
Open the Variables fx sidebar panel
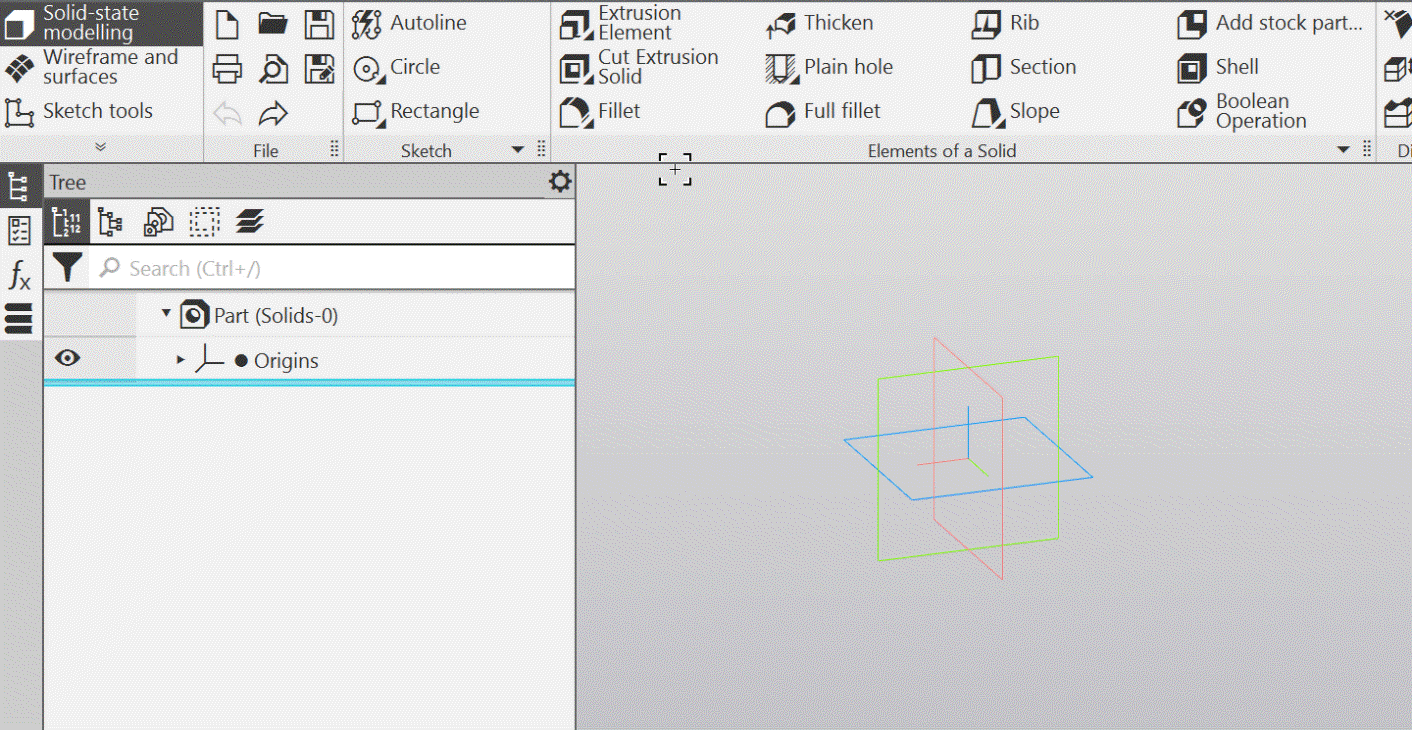[x=19, y=274]
